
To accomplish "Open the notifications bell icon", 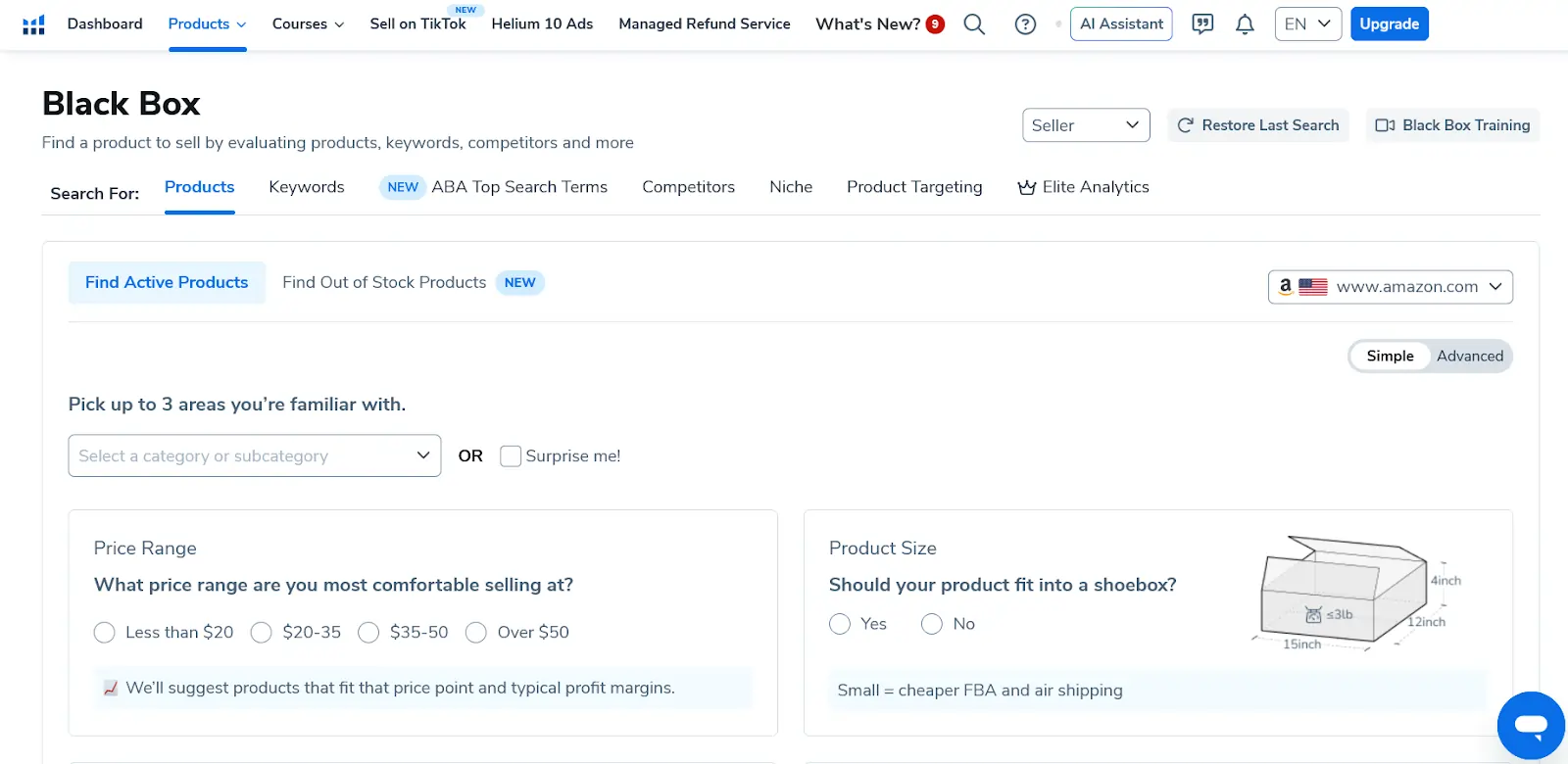I will pos(1245,24).
